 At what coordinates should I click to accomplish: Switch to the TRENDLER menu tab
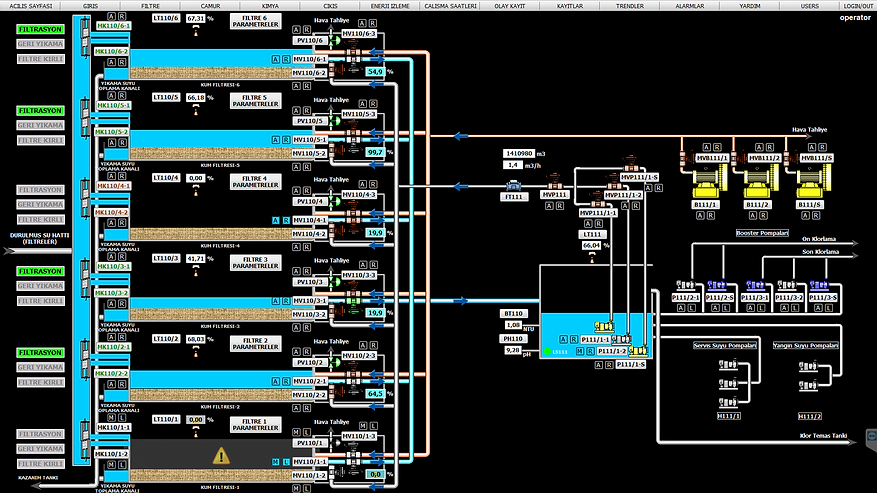tap(630, 5)
